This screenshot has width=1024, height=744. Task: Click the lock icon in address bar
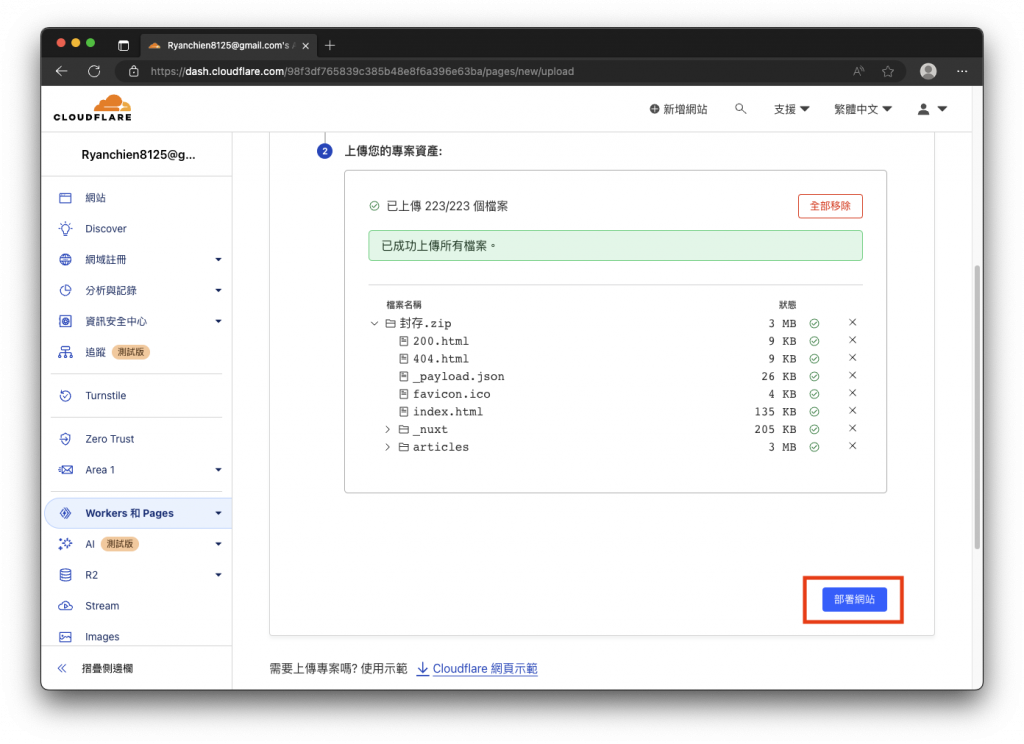click(x=134, y=71)
